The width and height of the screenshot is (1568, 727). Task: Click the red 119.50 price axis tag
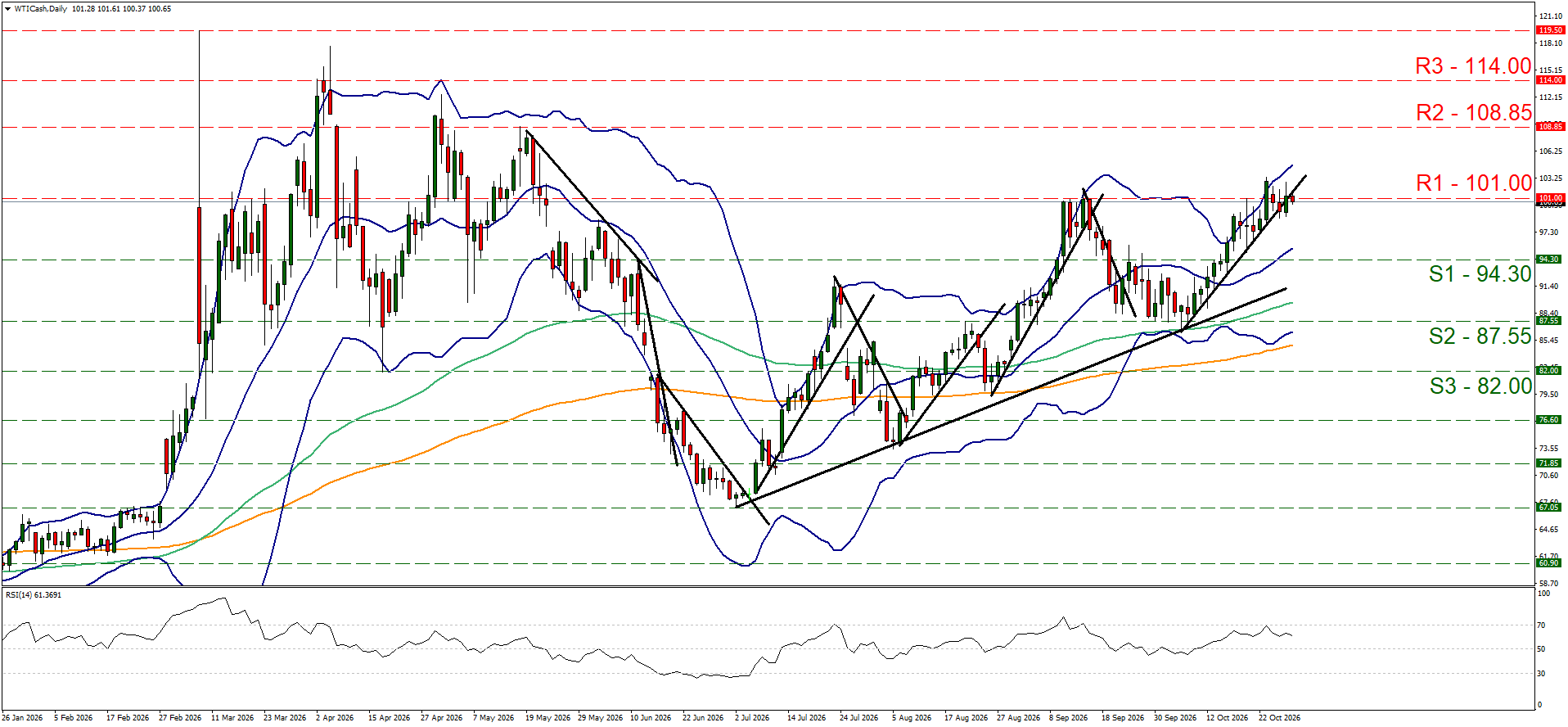1551,30
